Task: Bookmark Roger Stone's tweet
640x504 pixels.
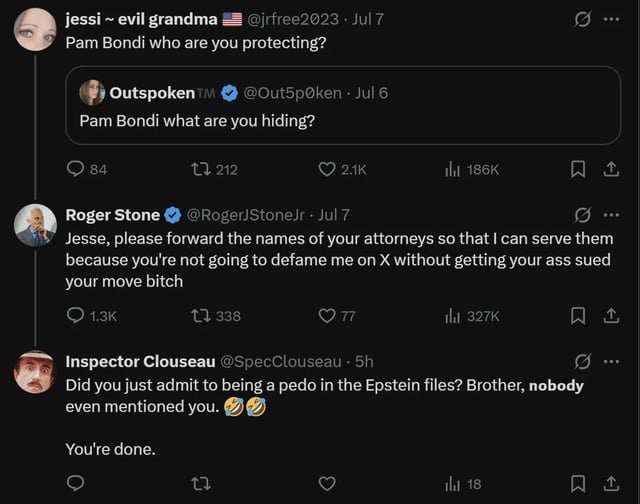Action: click(x=579, y=316)
